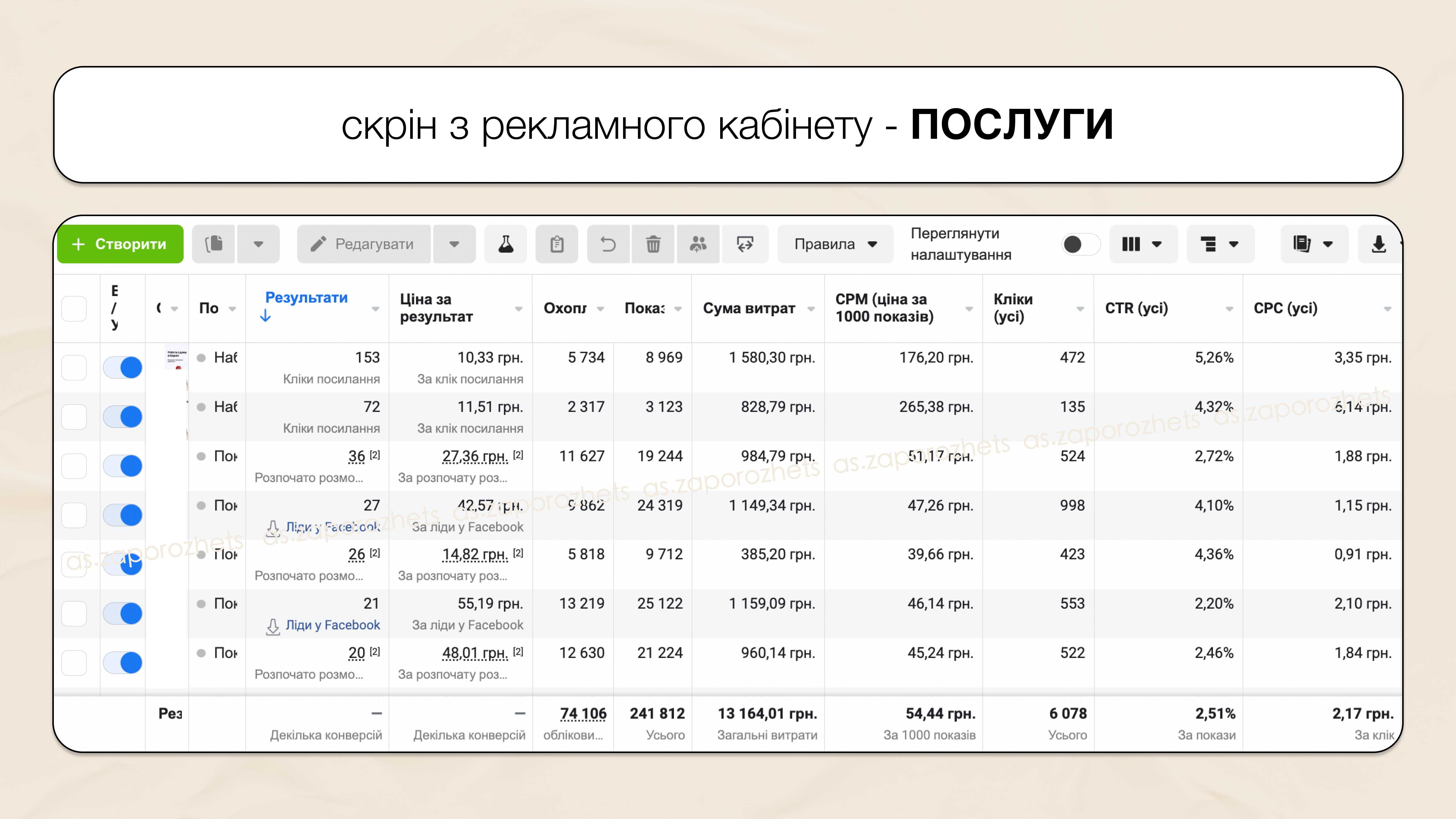Open the breakdown rows dropdown
Image resolution: width=1456 pixels, height=819 pixels.
coord(1220,244)
